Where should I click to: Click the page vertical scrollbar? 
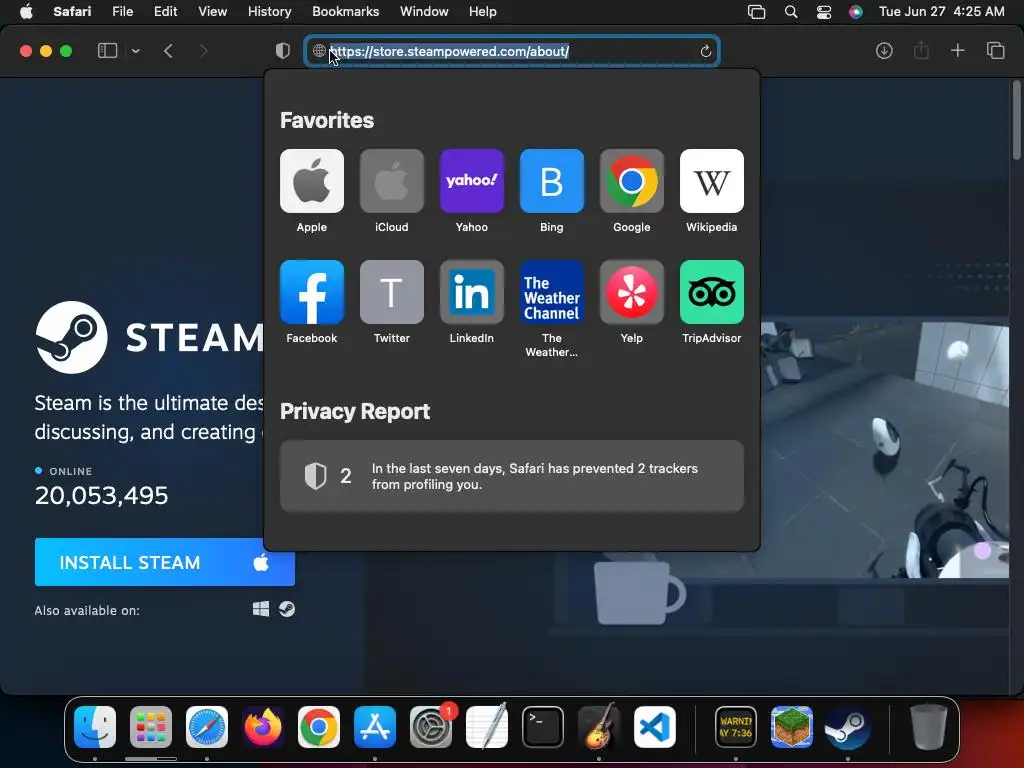click(x=1016, y=121)
